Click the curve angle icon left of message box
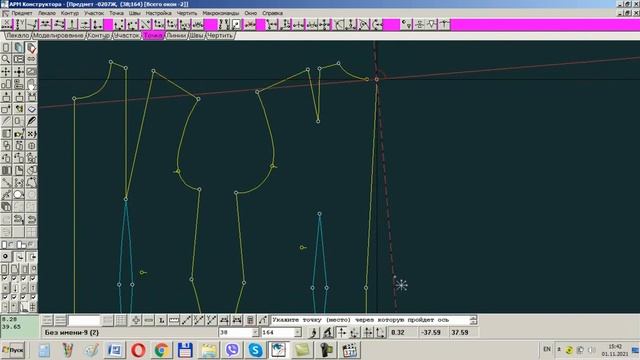The width and height of the screenshot is (640, 360). [x=263, y=320]
